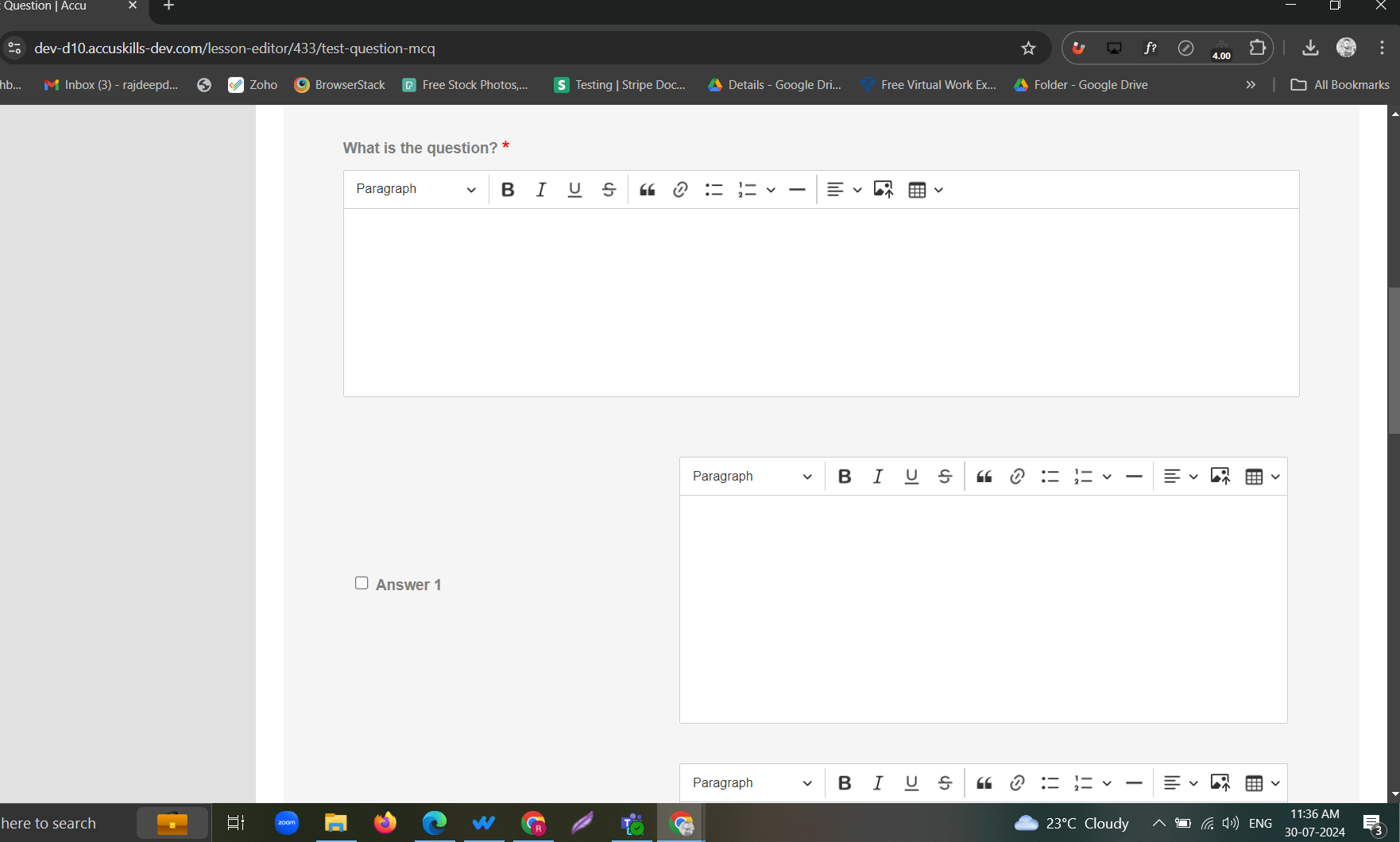Insert a horizontal line in the question editor
The height and width of the screenshot is (842, 1400).
coord(797,190)
